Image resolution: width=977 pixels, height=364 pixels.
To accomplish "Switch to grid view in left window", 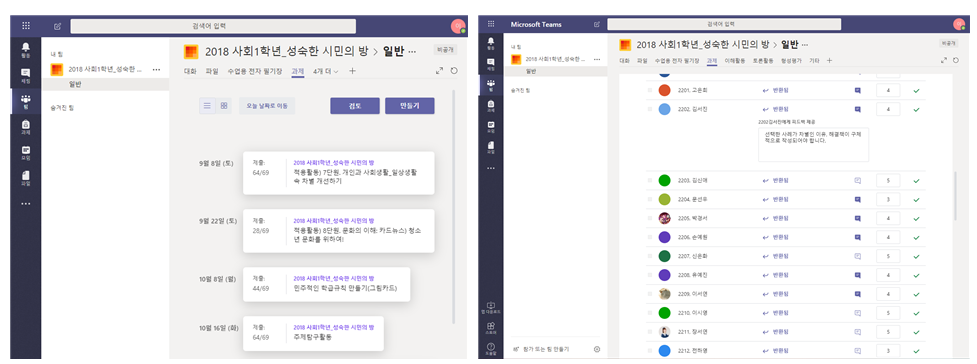I will (224, 106).
